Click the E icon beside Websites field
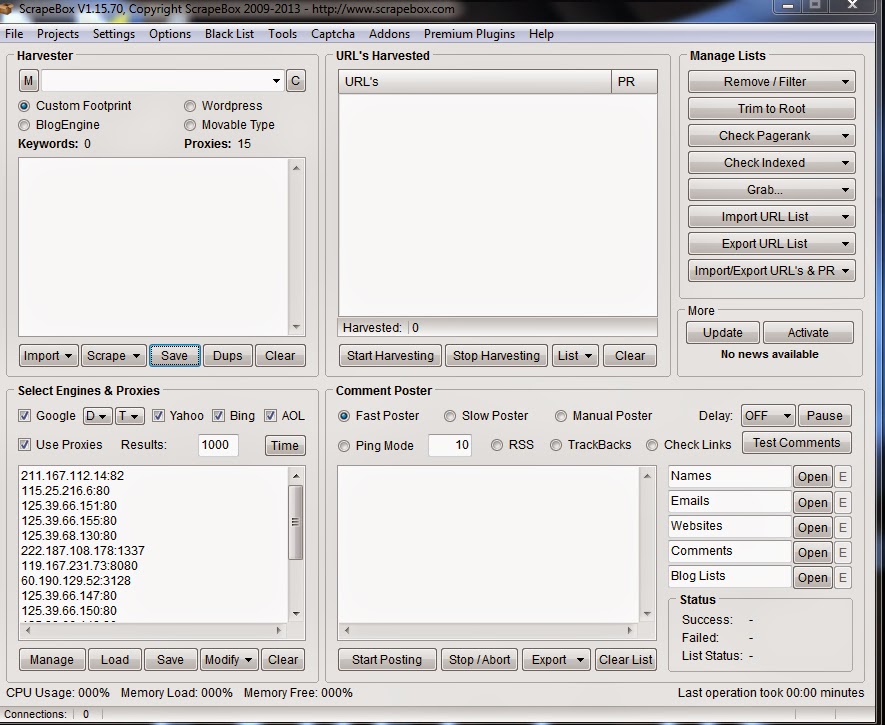This screenshot has width=885, height=725. [841, 526]
